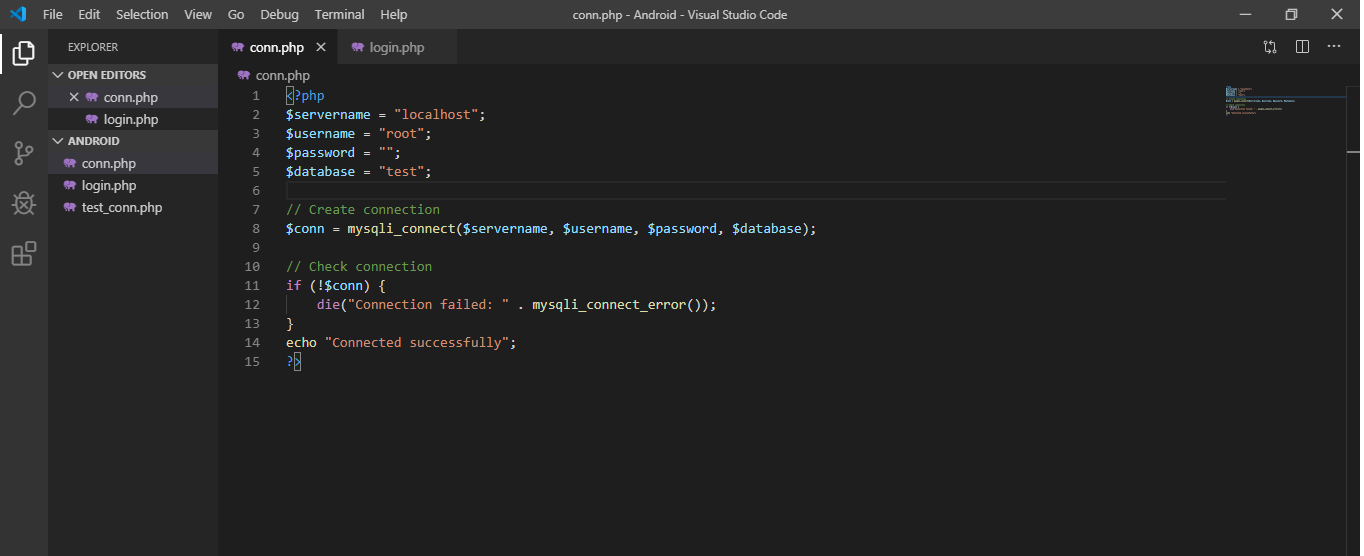Open the Terminal menu
Image resolution: width=1364 pixels, height=556 pixels.
339,14
